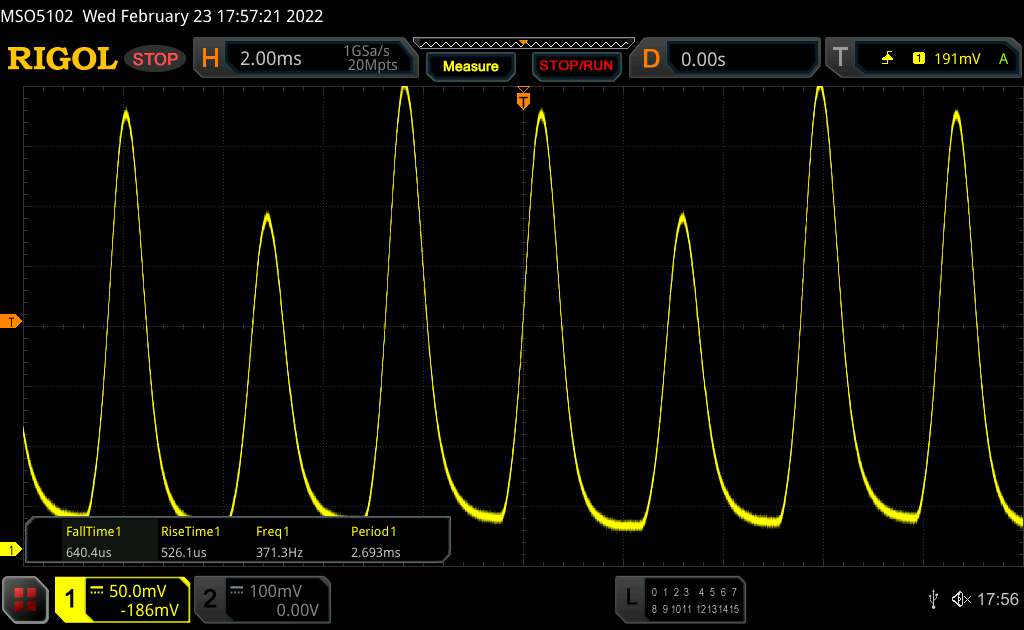This screenshot has height=630, width=1024.
Task: Click the USB connection status icon
Action: tap(933, 598)
